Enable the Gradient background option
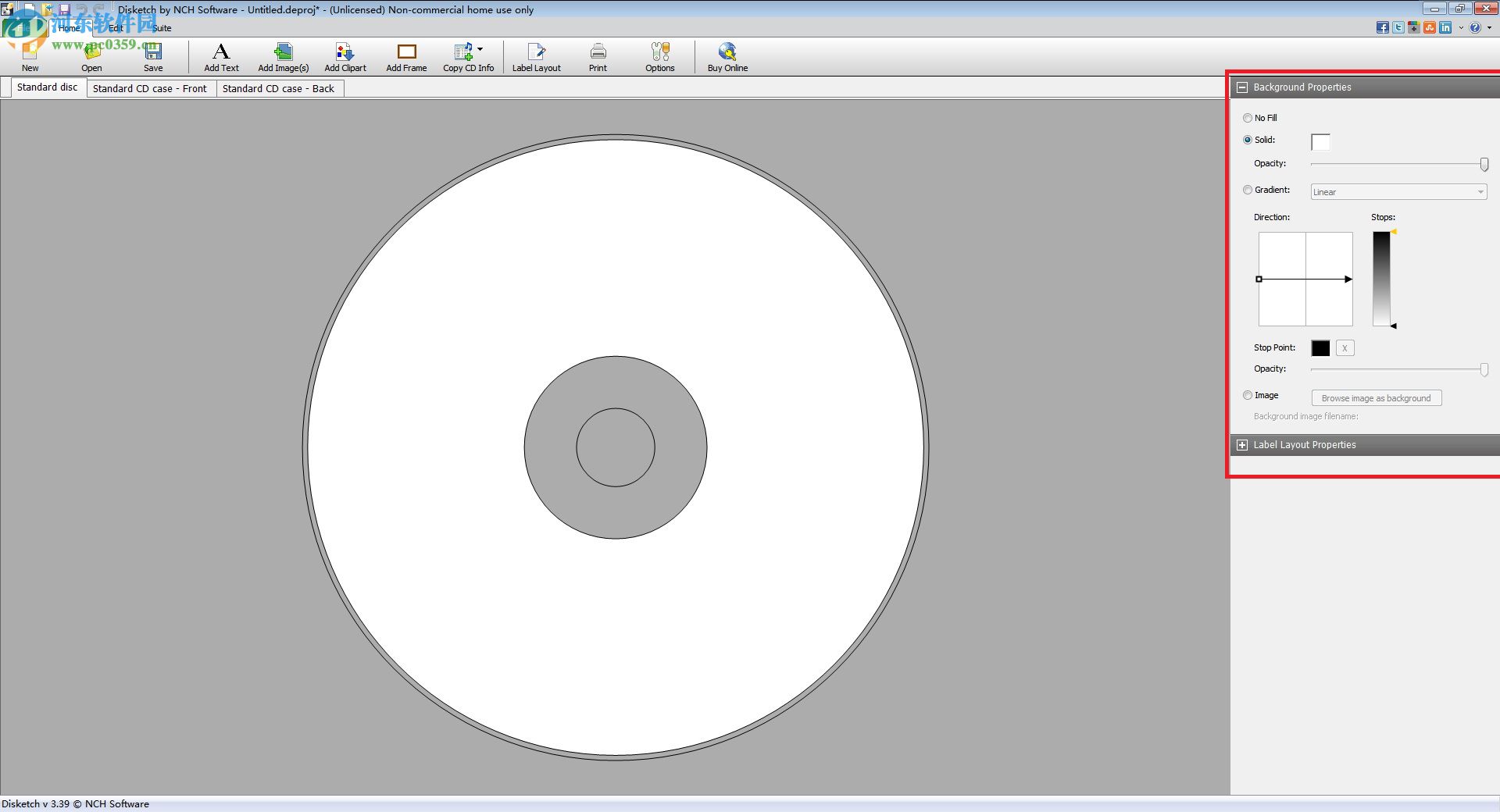This screenshot has height=812, width=1500. pyautogui.click(x=1248, y=190)
